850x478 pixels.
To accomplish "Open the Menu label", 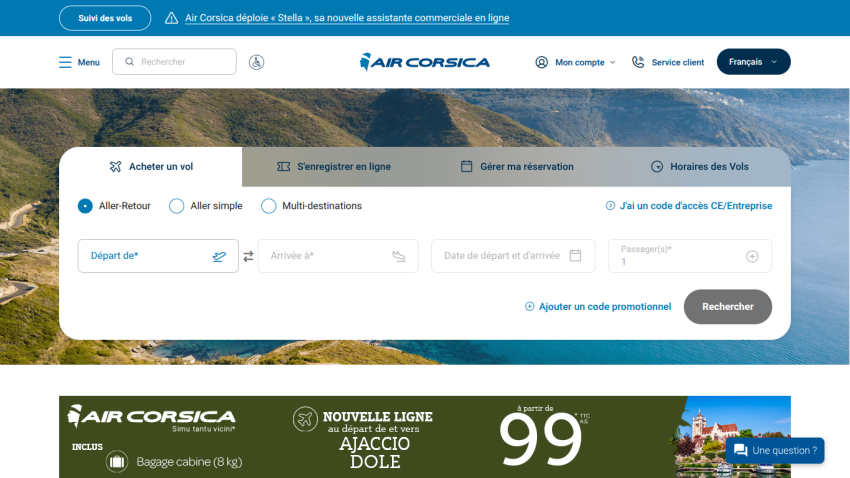I will (88, 62).
